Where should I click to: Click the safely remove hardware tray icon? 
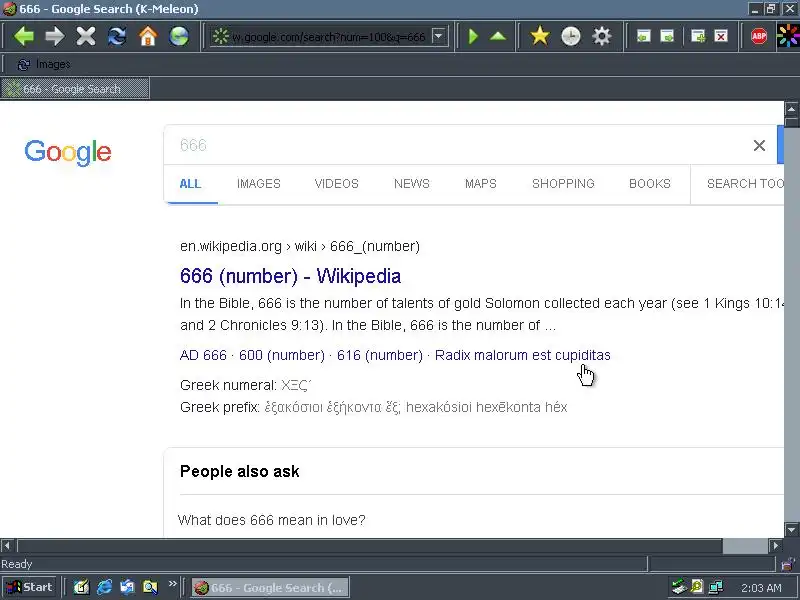click(x=679, y=587)
